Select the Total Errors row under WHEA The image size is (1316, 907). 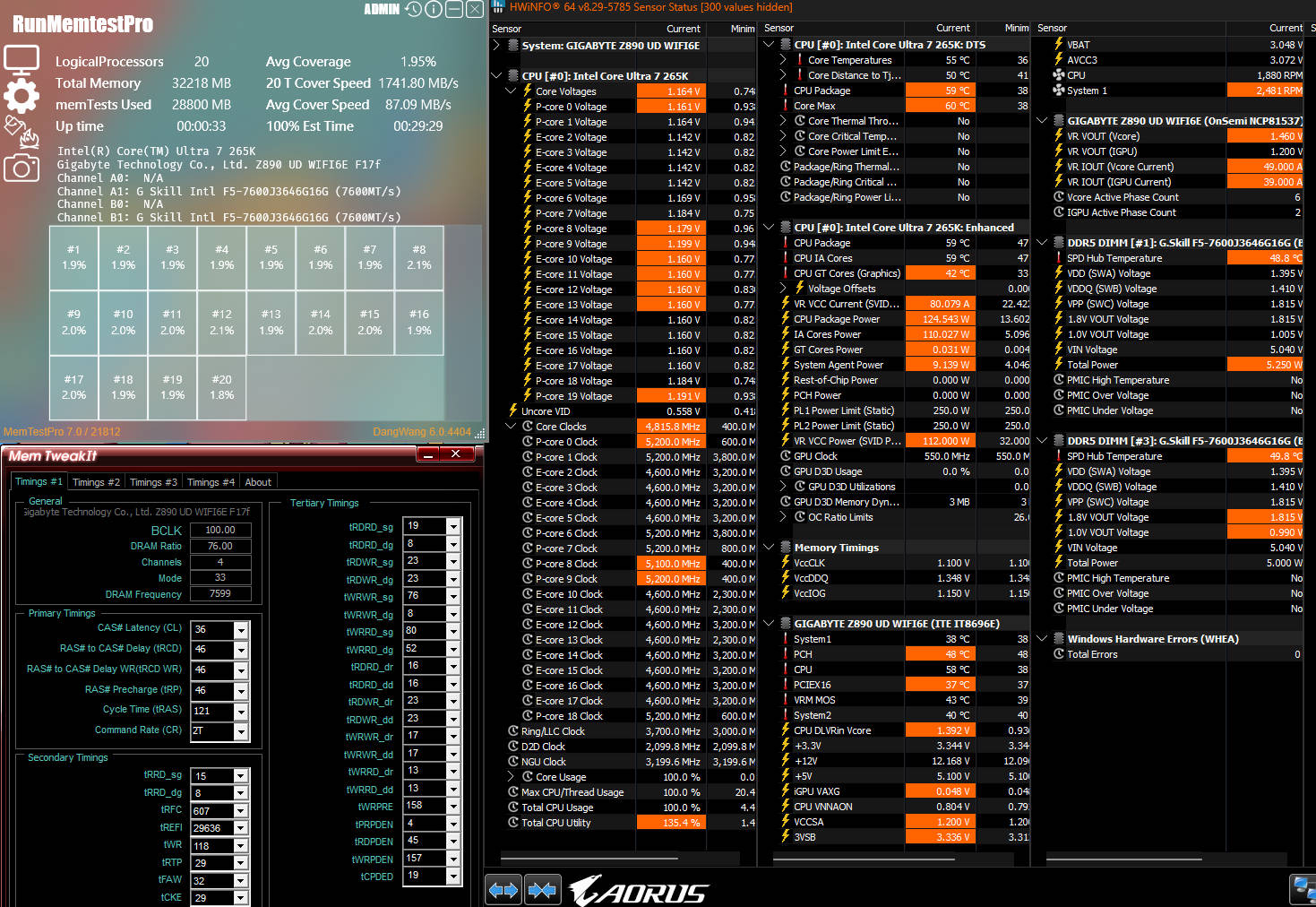1169,653
